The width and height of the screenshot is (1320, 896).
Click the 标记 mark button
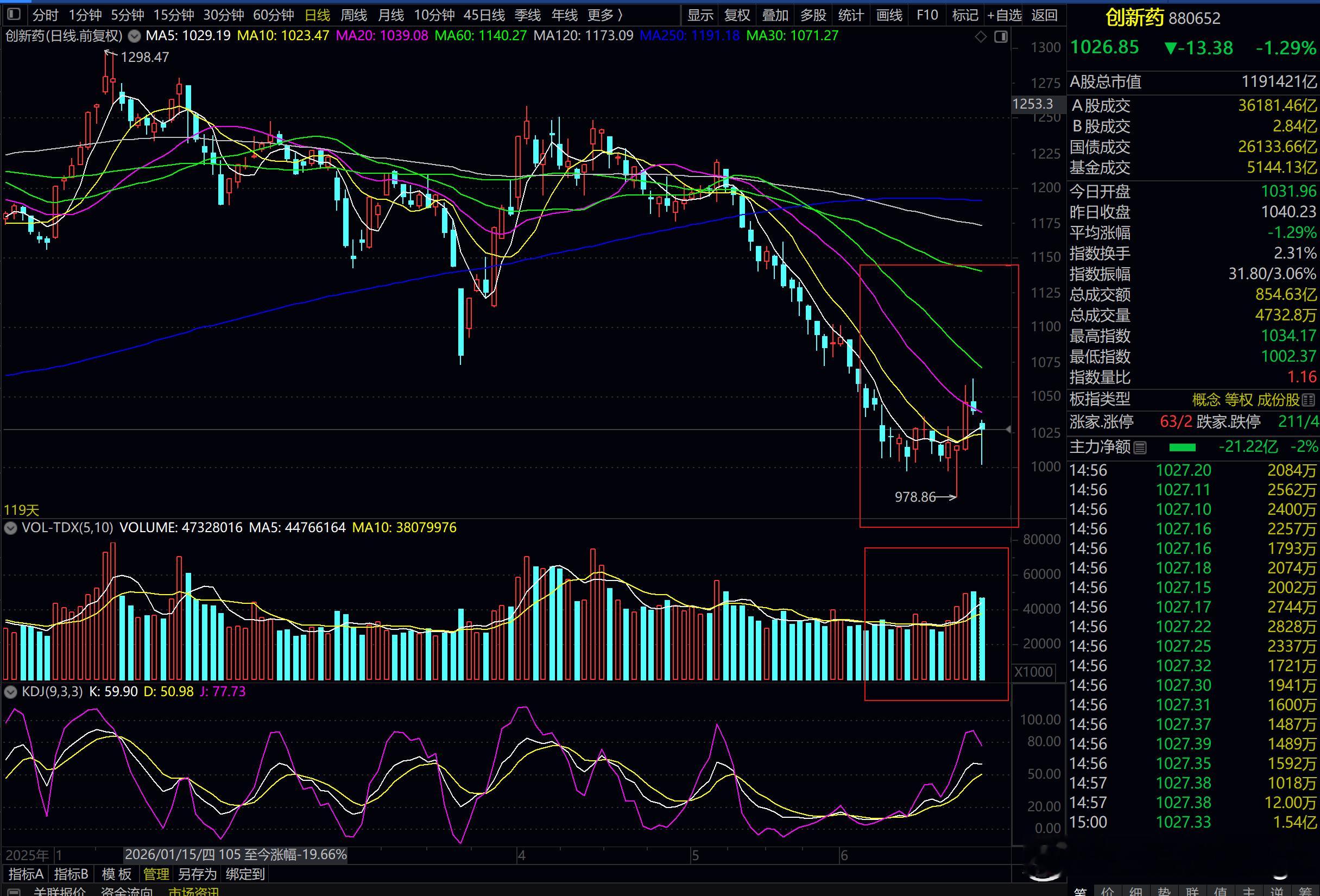(x=965, y=15)
